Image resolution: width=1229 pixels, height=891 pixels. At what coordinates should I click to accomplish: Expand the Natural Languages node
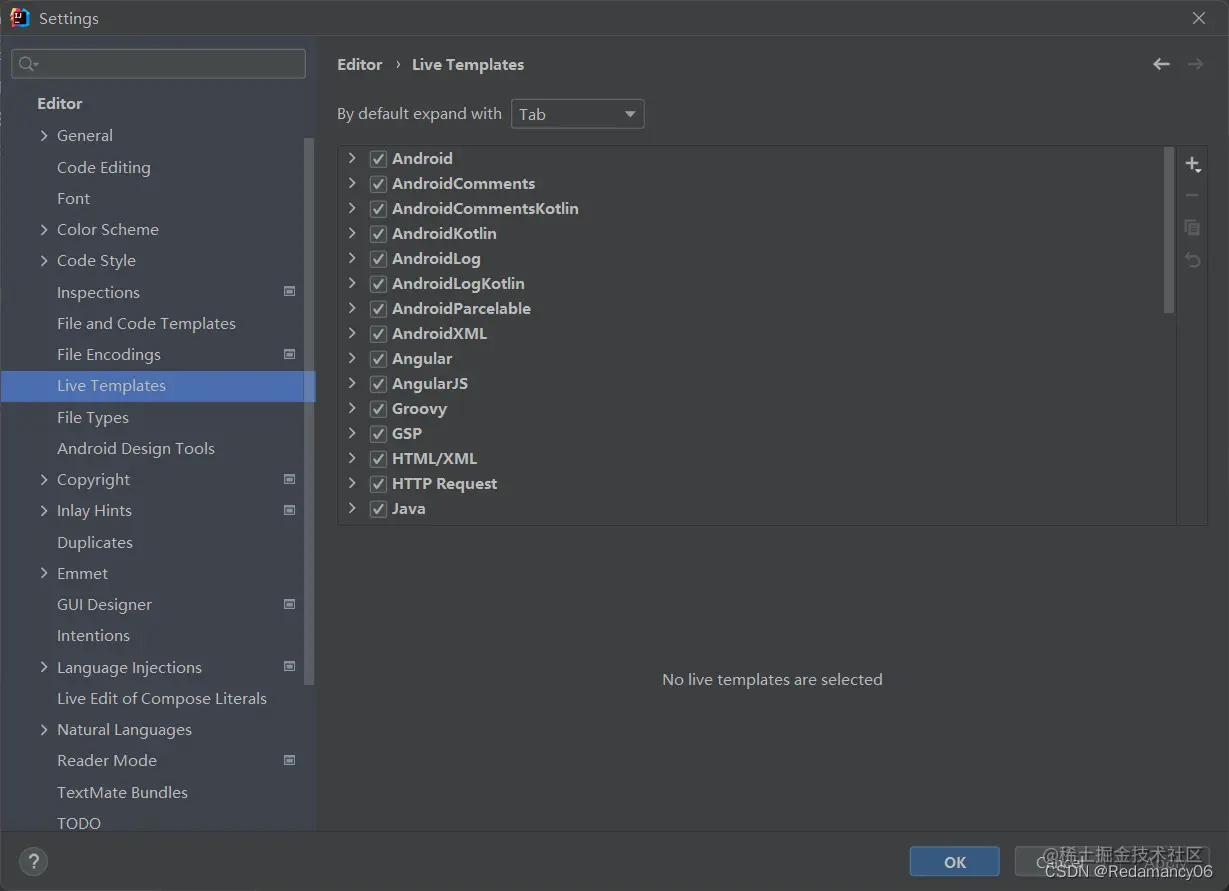click(x=44, y=729)
